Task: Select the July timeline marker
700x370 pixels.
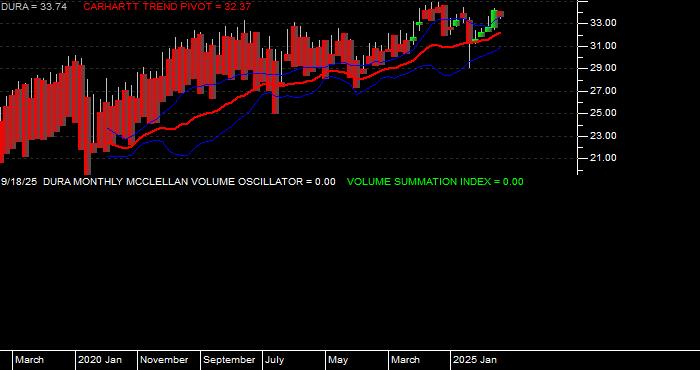Action: [274, 360]
